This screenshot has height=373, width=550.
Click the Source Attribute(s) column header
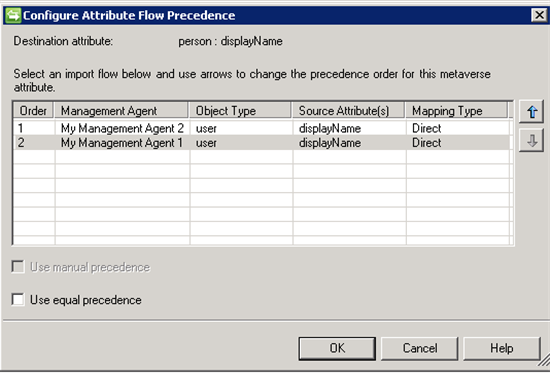348,111
